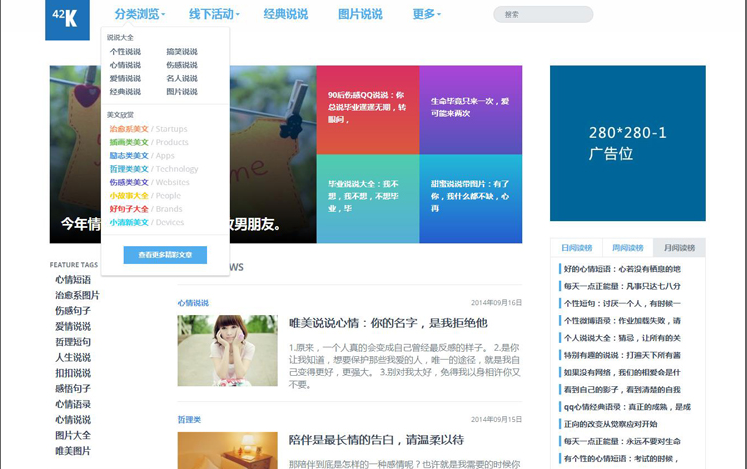747x469 pixels.
Task: Expand the 分类浏览 dropdown menu
Action: click(x=140, y=14)
